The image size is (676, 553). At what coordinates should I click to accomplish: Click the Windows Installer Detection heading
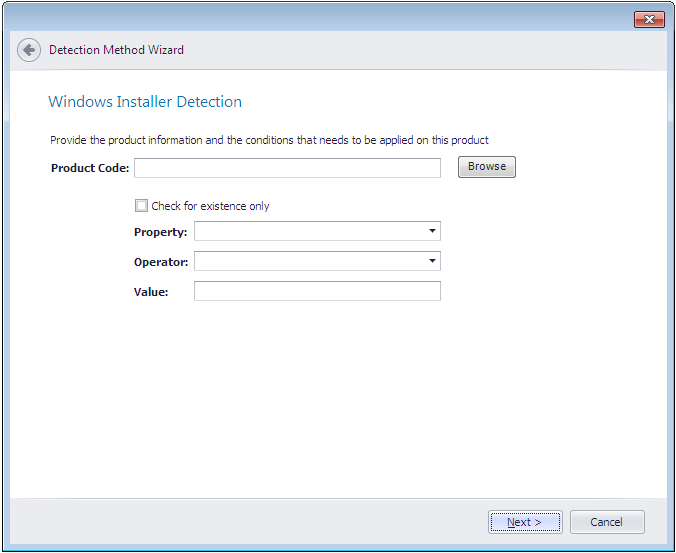click(x=145, y=102)
